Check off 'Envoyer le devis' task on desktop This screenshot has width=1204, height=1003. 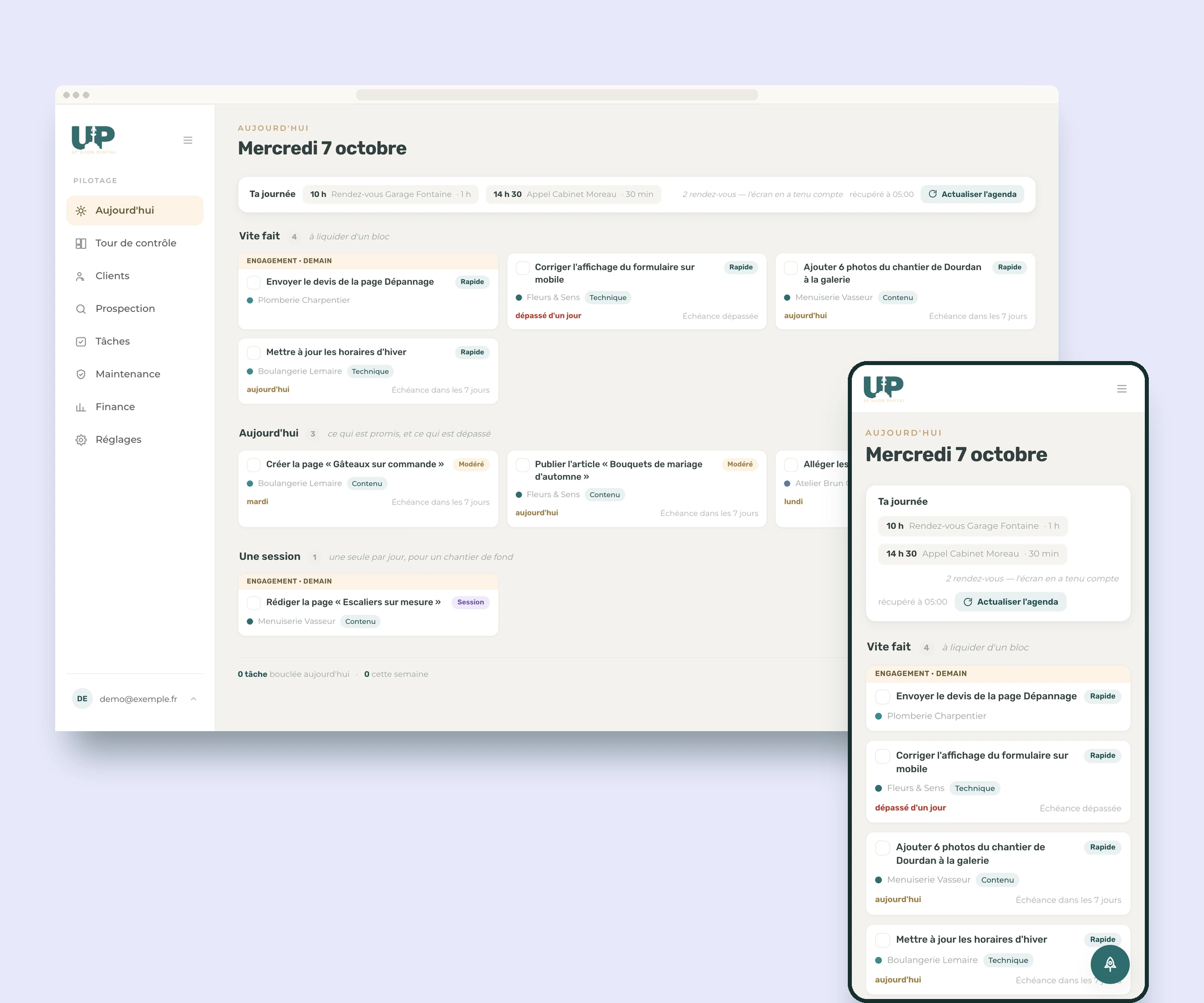(253, 282)
